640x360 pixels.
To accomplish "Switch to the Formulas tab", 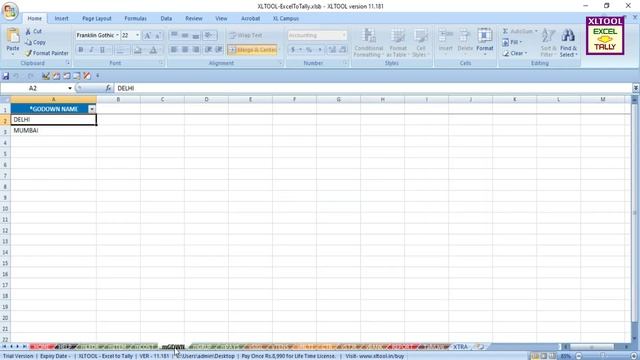I will point(136,18).
